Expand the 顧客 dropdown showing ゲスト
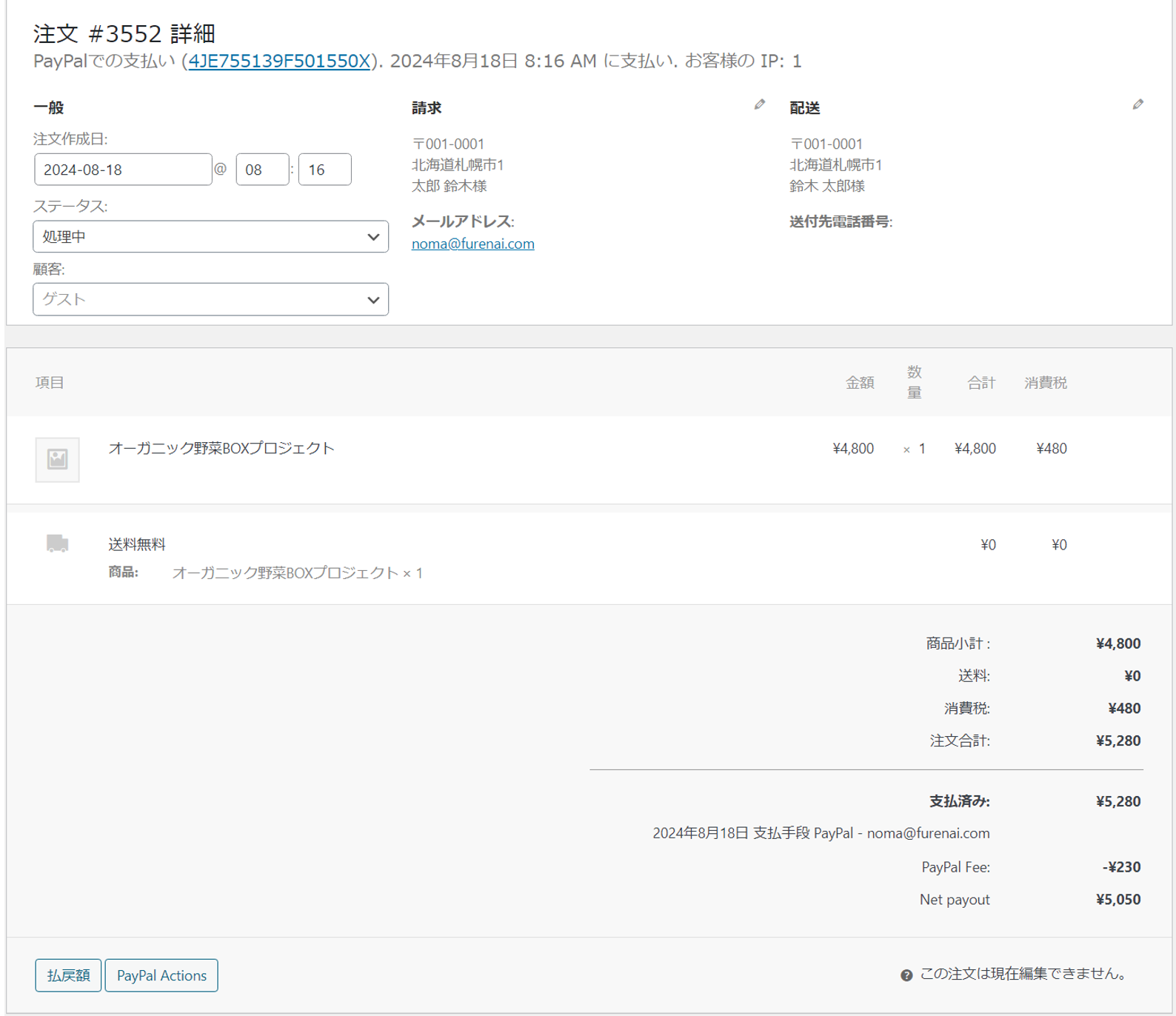The width and height of the screenshot is (1176, 1016). [x=210, y=299]
